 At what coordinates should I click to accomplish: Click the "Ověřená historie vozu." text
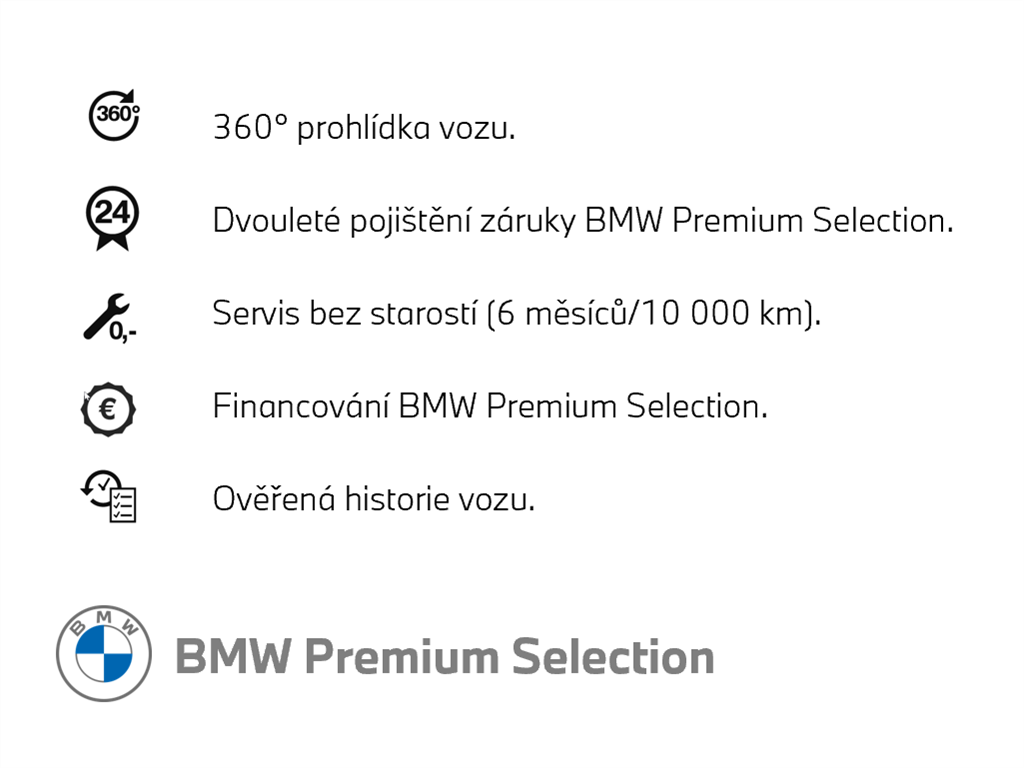(x=373, y=498)
